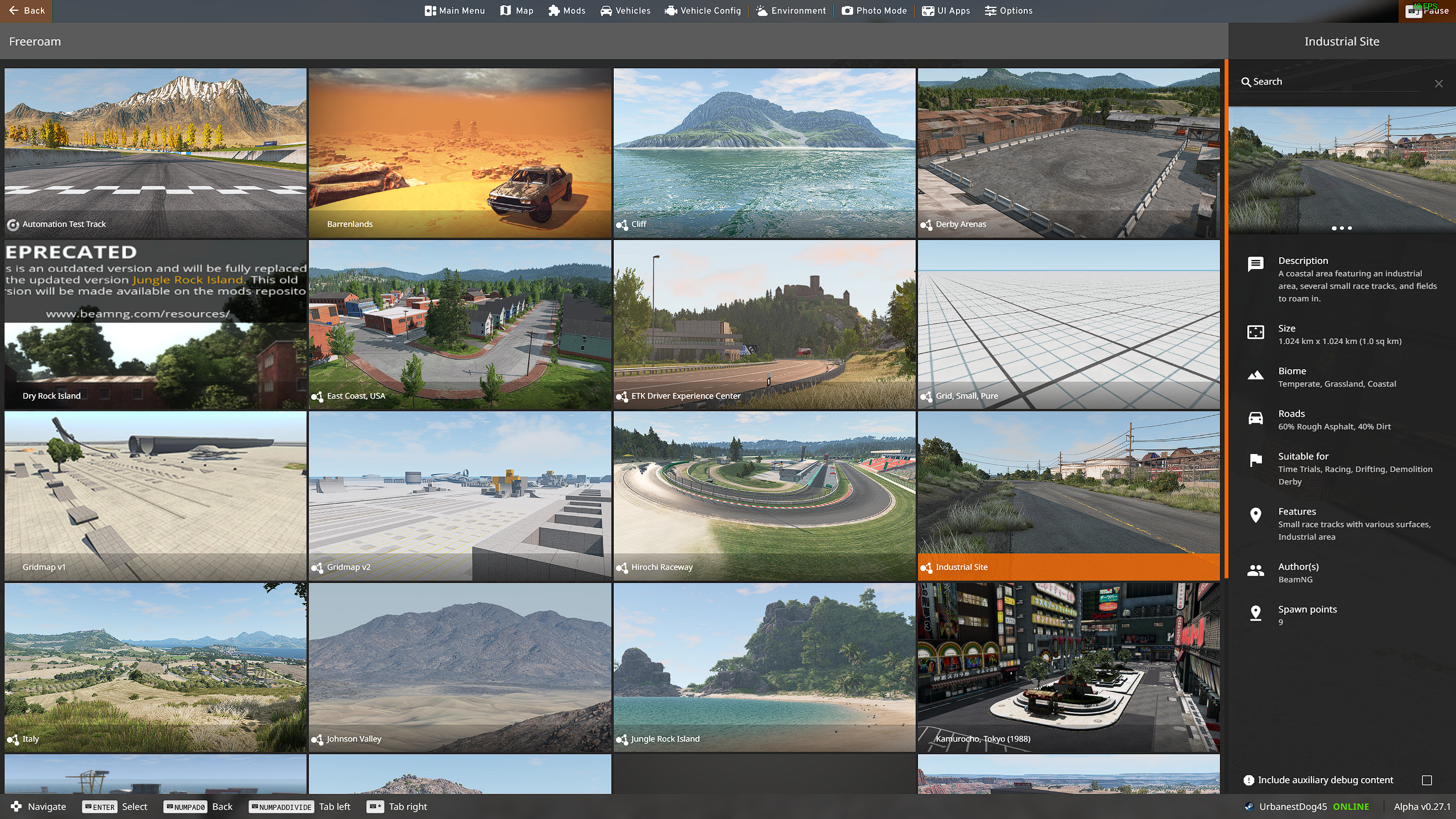Screen dimensions: 1456x819
Task: Select Grid, Small, Pure level
Action: [1069, 325]
